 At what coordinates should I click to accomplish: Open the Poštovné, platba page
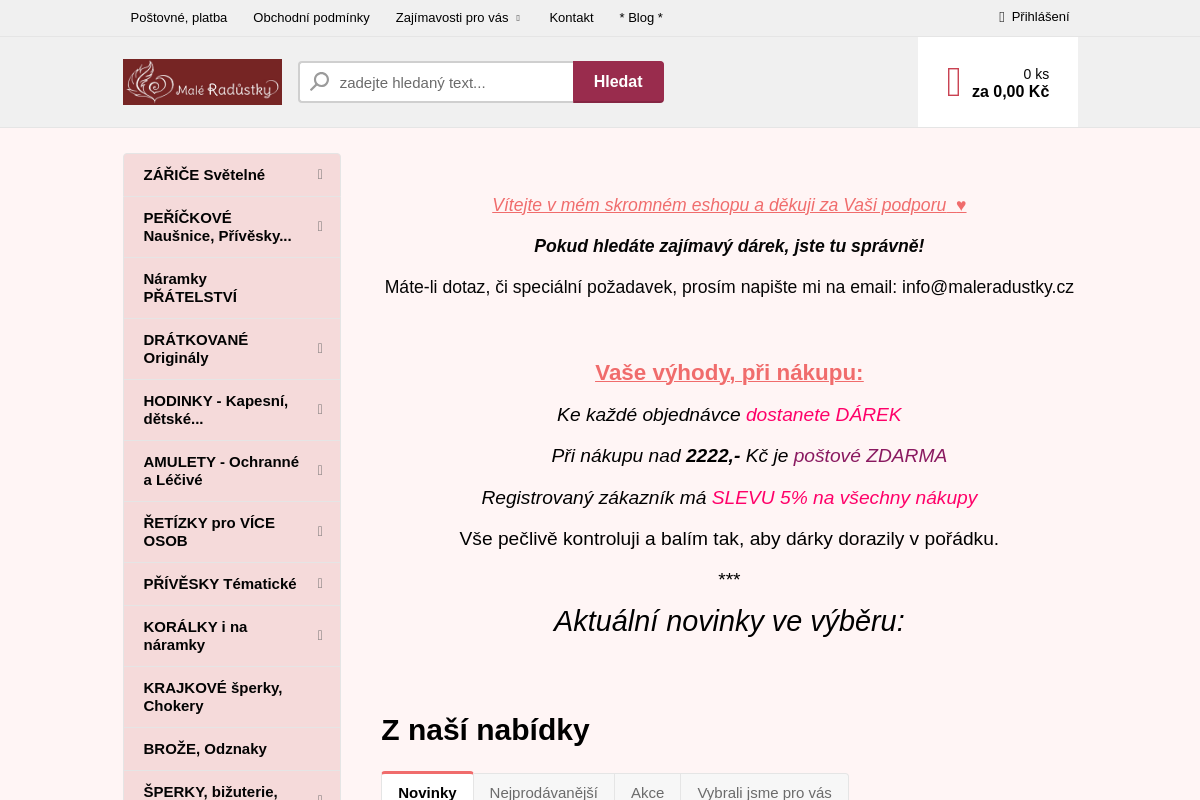tap(178, 16)
